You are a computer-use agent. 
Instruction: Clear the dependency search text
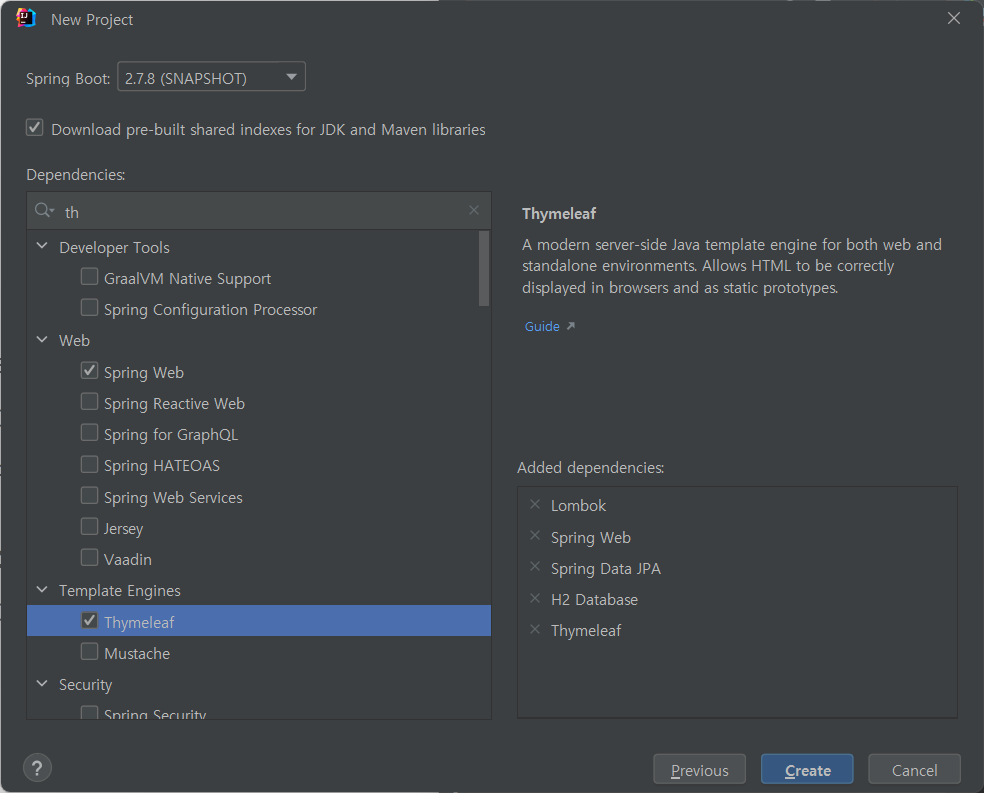pyautogui.click(x=474, y=210)
